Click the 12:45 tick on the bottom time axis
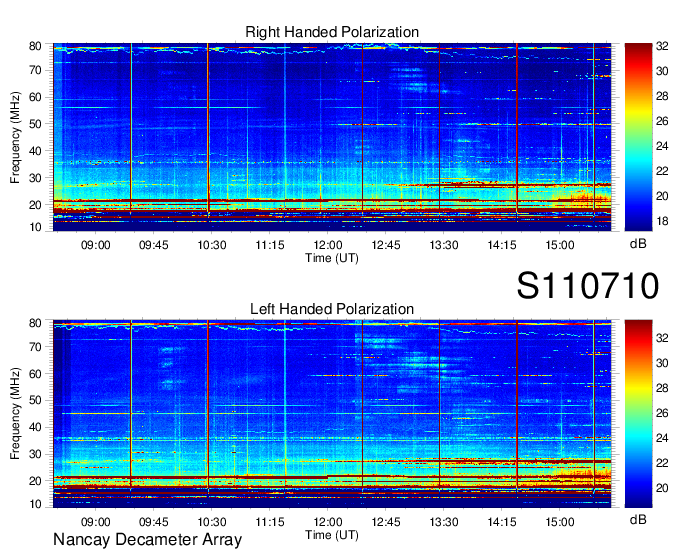The width and height of the screenshot is (680, 552). tap(386, 522)
